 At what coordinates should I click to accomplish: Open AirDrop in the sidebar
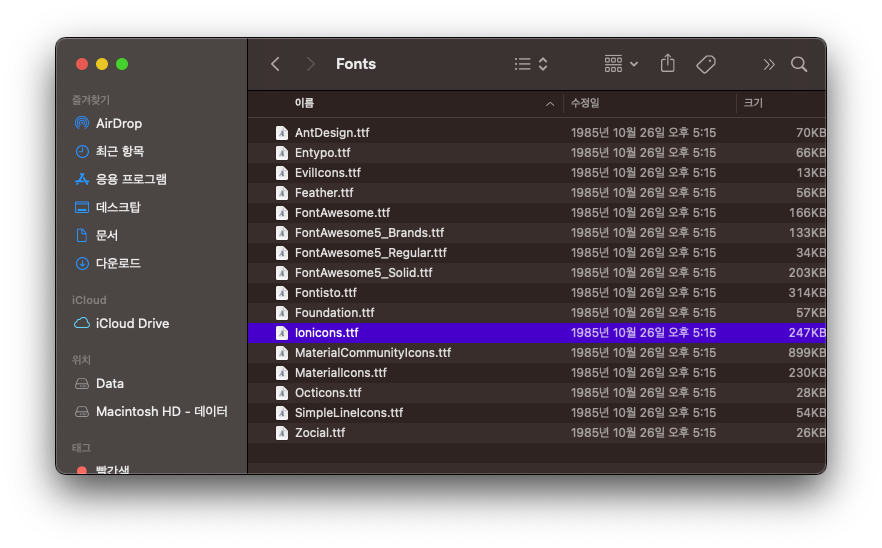[x=119, y=123]
